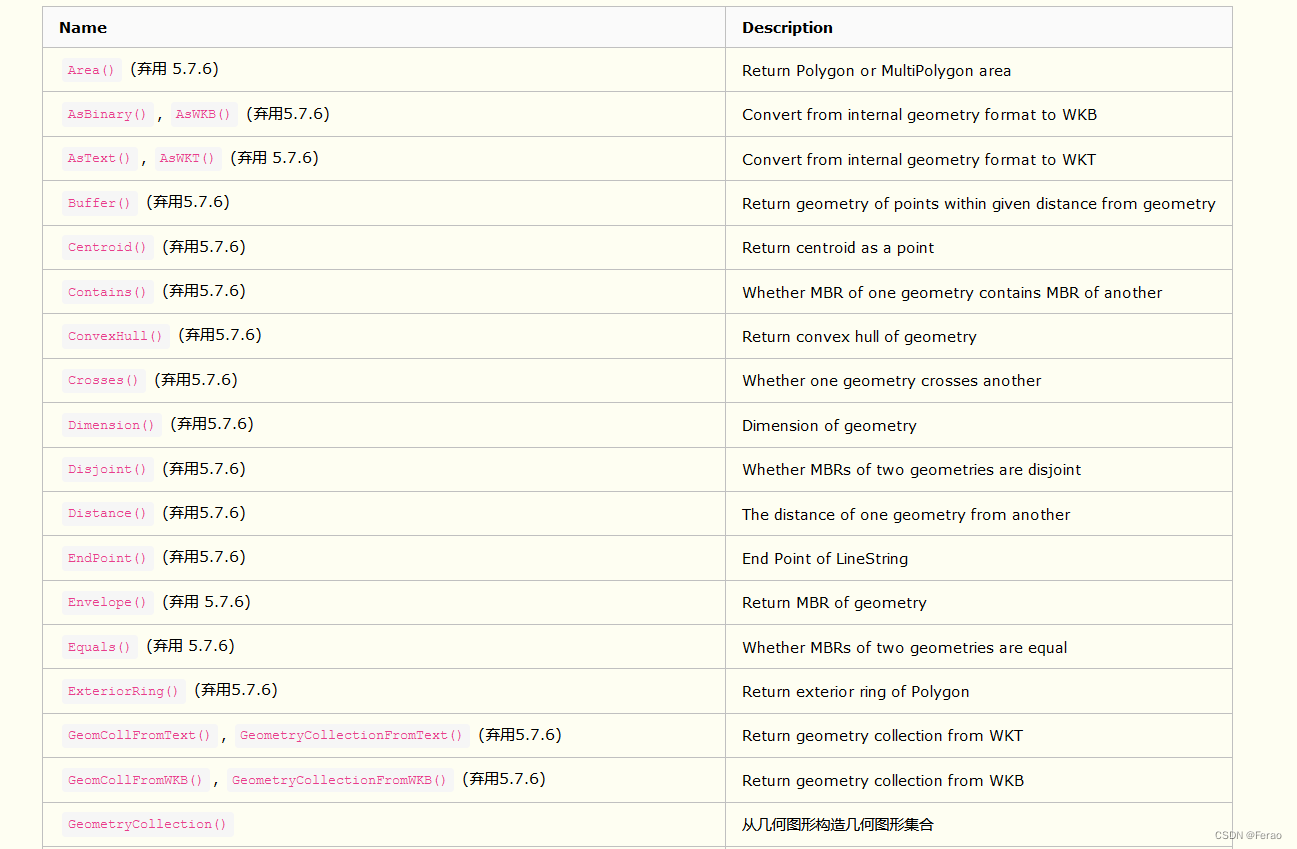Screen dimensions: 1297x849
Task: Open the AsWKB() function link
Action: coord(203,114)
